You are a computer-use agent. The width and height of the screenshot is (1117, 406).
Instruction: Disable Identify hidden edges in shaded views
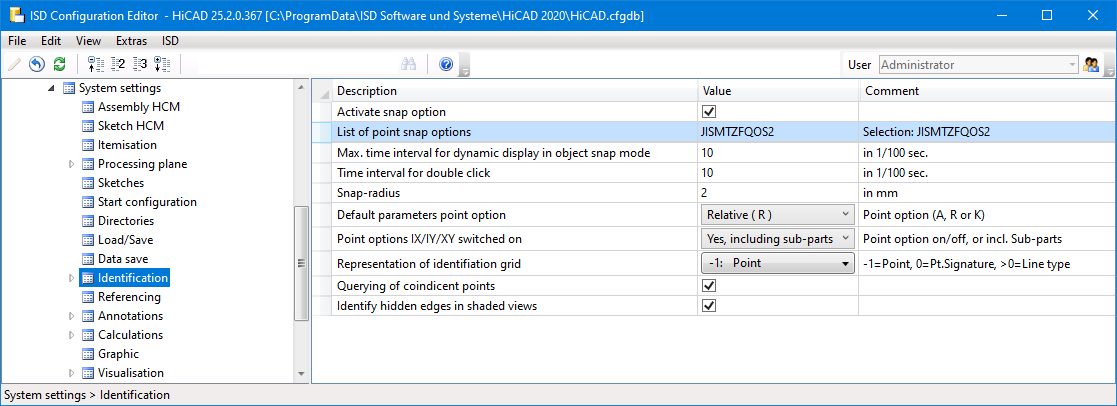[709, 305]
